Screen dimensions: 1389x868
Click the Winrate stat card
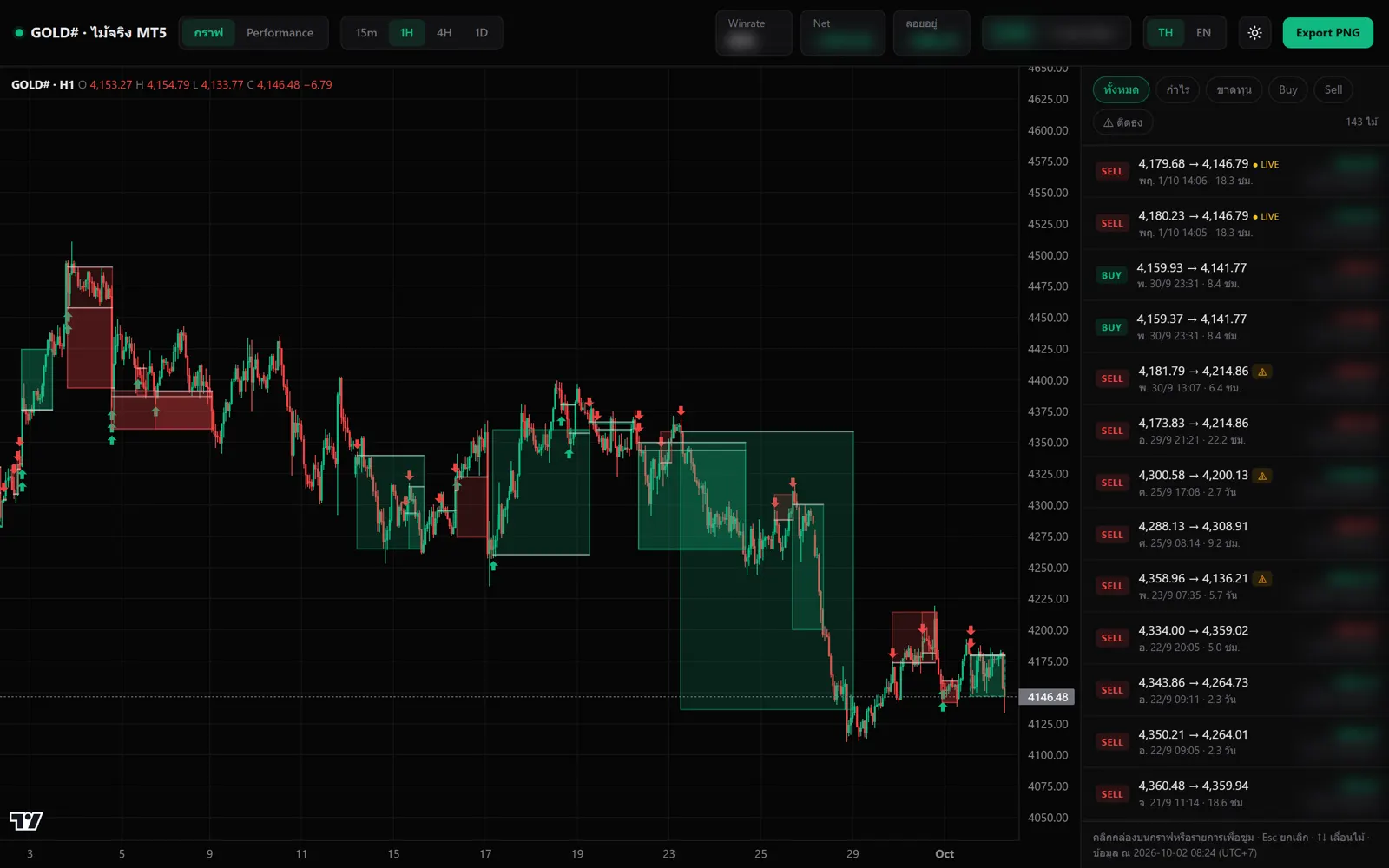pos(754,33)
